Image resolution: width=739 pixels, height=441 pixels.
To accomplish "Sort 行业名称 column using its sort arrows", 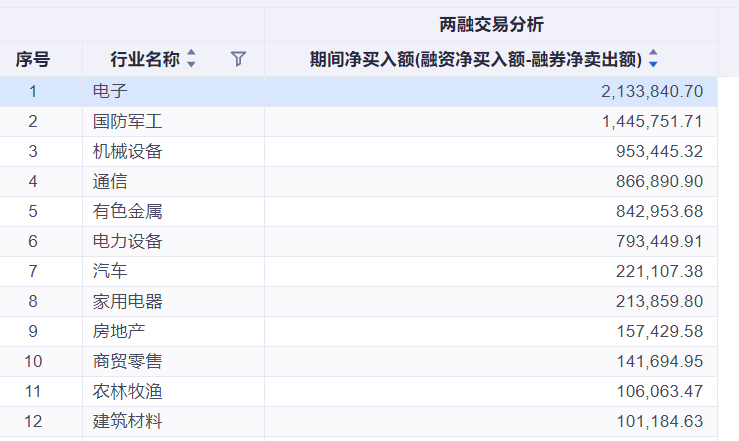I will 191,58.
